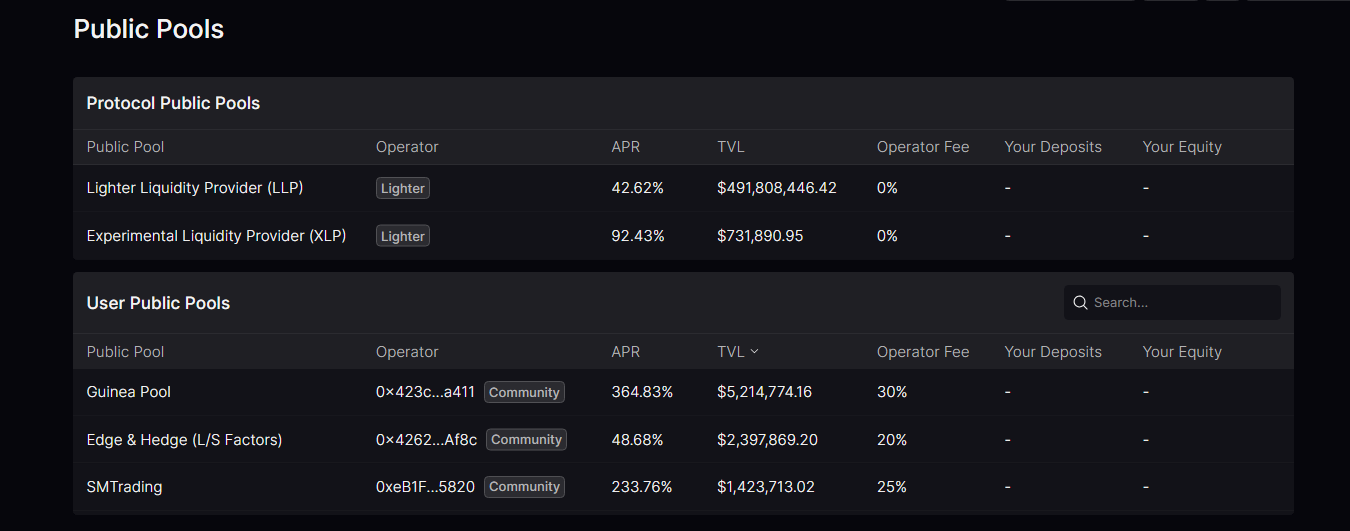Open the Edge & Hedge (L/S Factors) pool

click(x=184, y=440)
